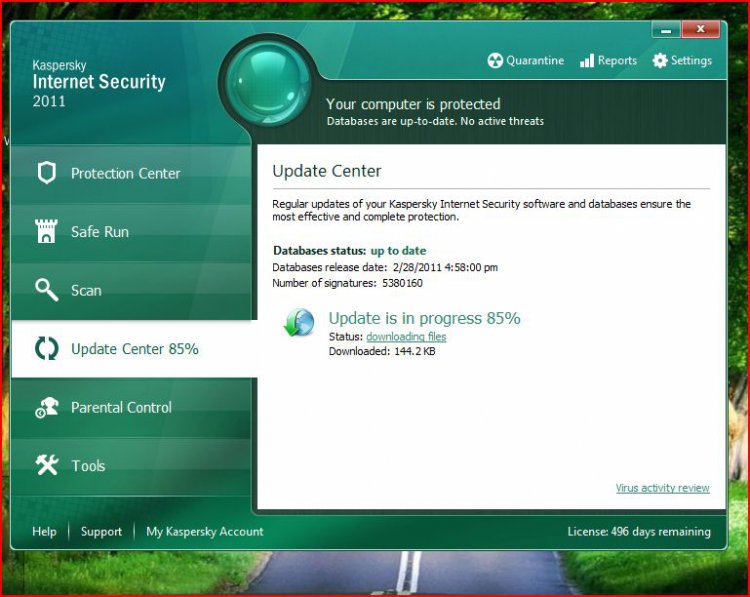Click the Scan magnifying glass icon
The width and height of the screenshot is (750, 597).
(x=46, y=289)
